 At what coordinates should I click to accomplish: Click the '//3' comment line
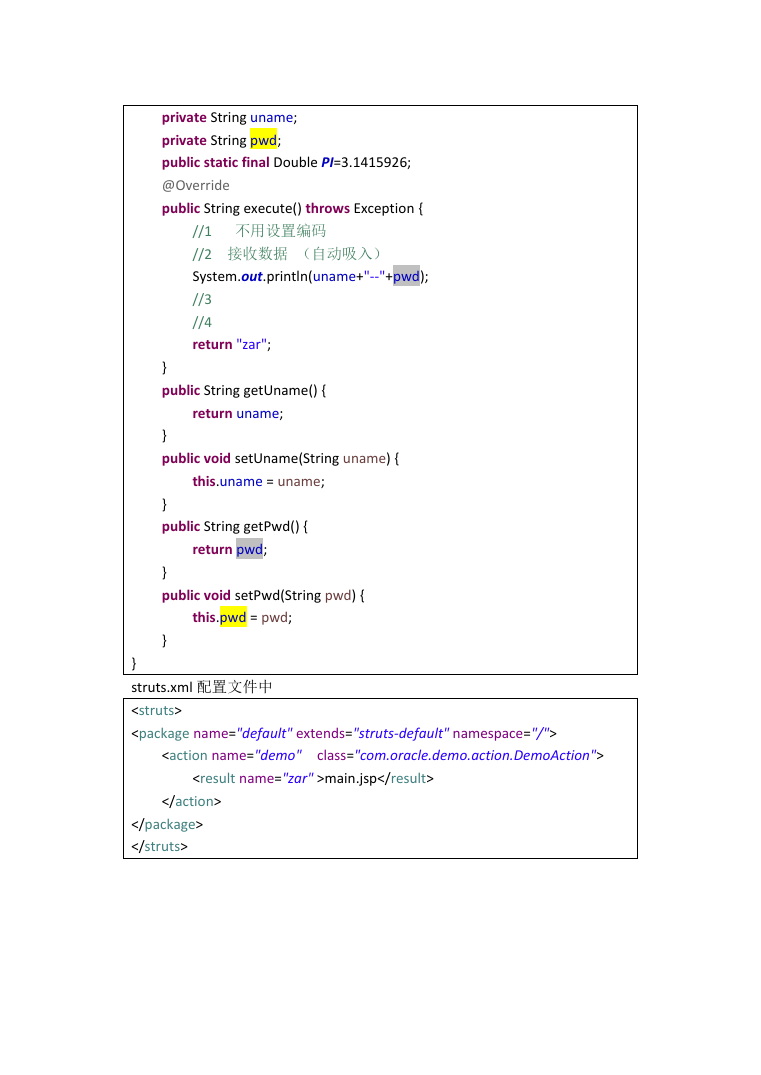202,300
